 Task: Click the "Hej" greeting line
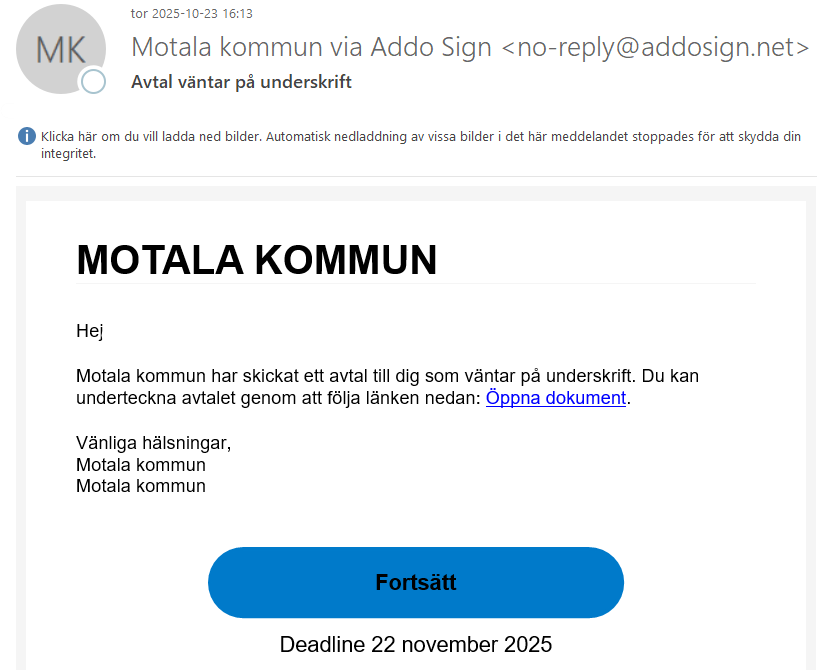click(x=90, y=331)
